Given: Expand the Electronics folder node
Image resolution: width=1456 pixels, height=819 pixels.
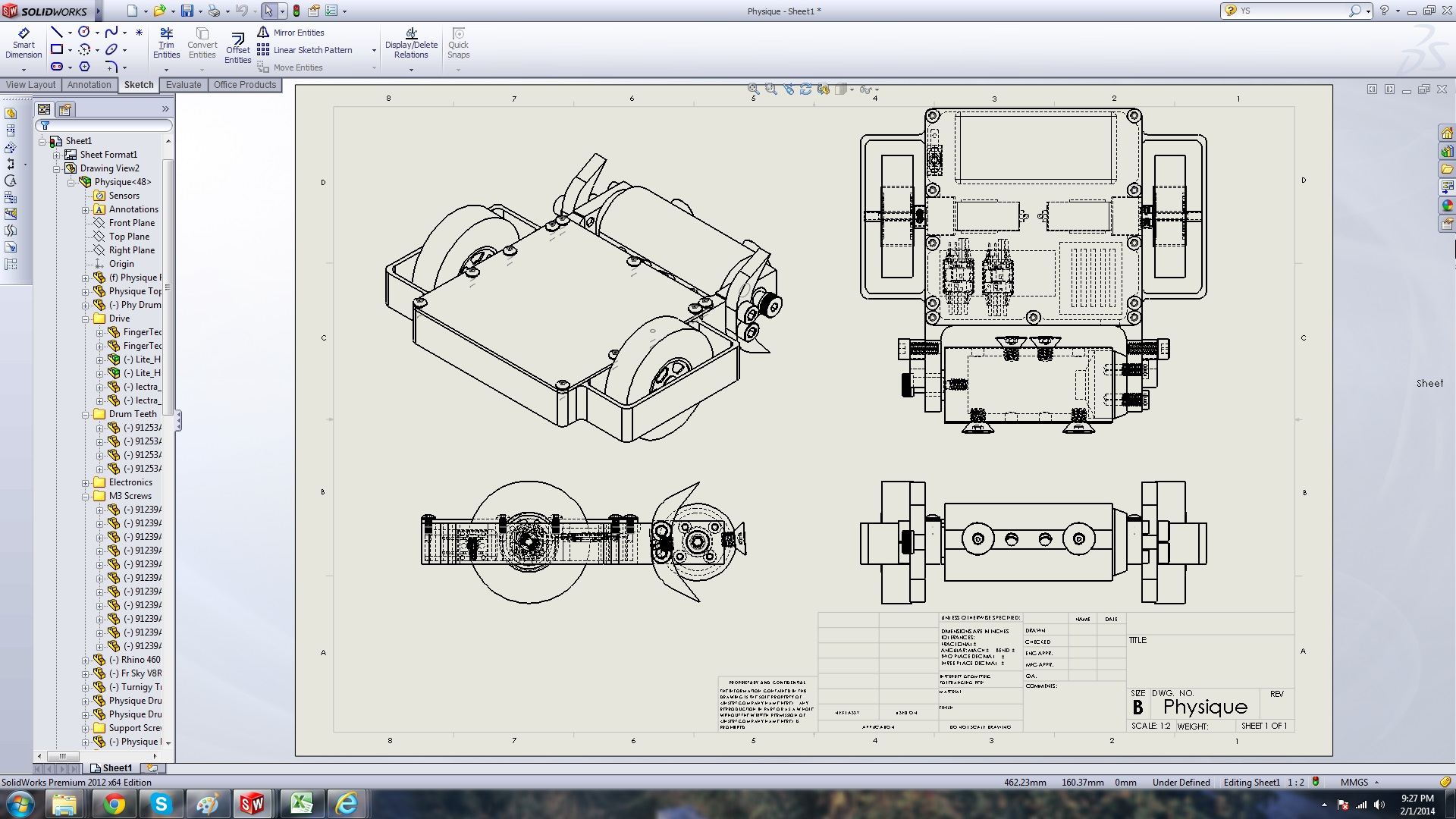Looking at the screenshot, I should pyautogui.click(x=86, y=483).
